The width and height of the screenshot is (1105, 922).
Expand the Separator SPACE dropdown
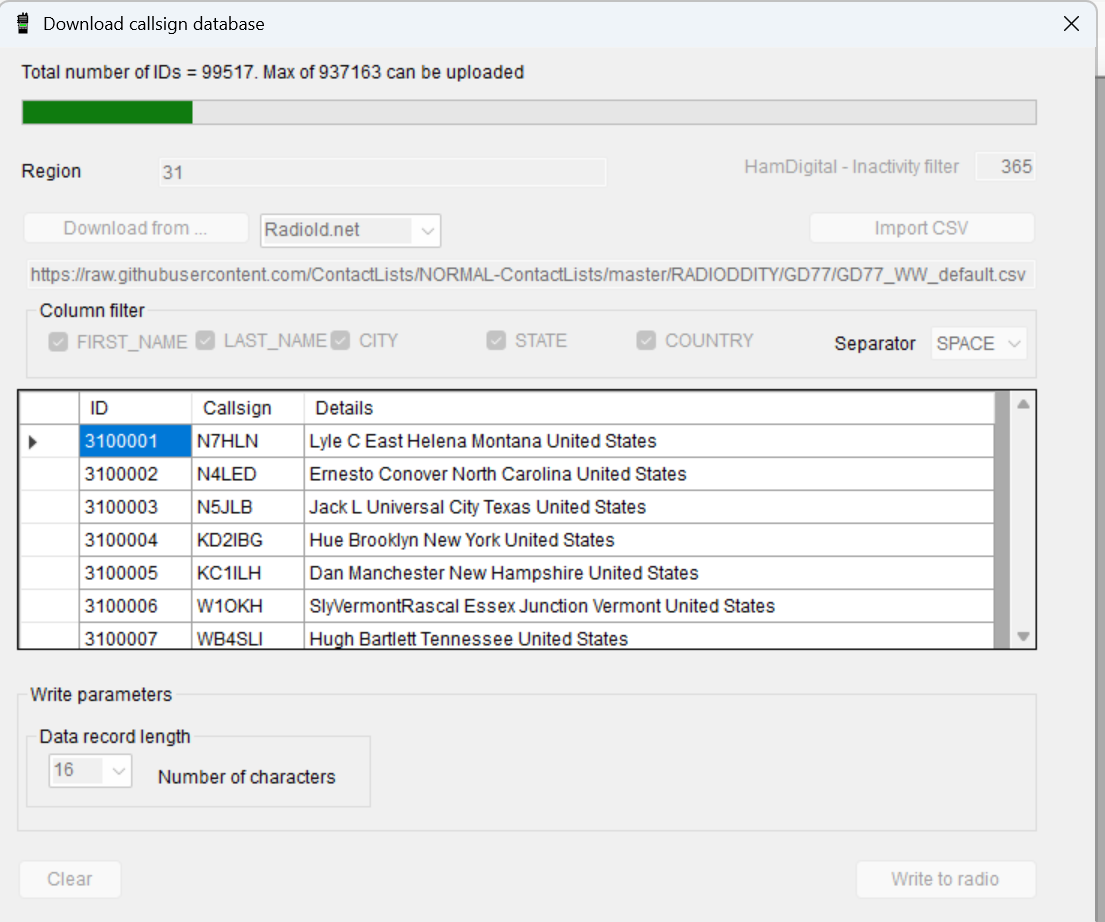[1014, 344]
